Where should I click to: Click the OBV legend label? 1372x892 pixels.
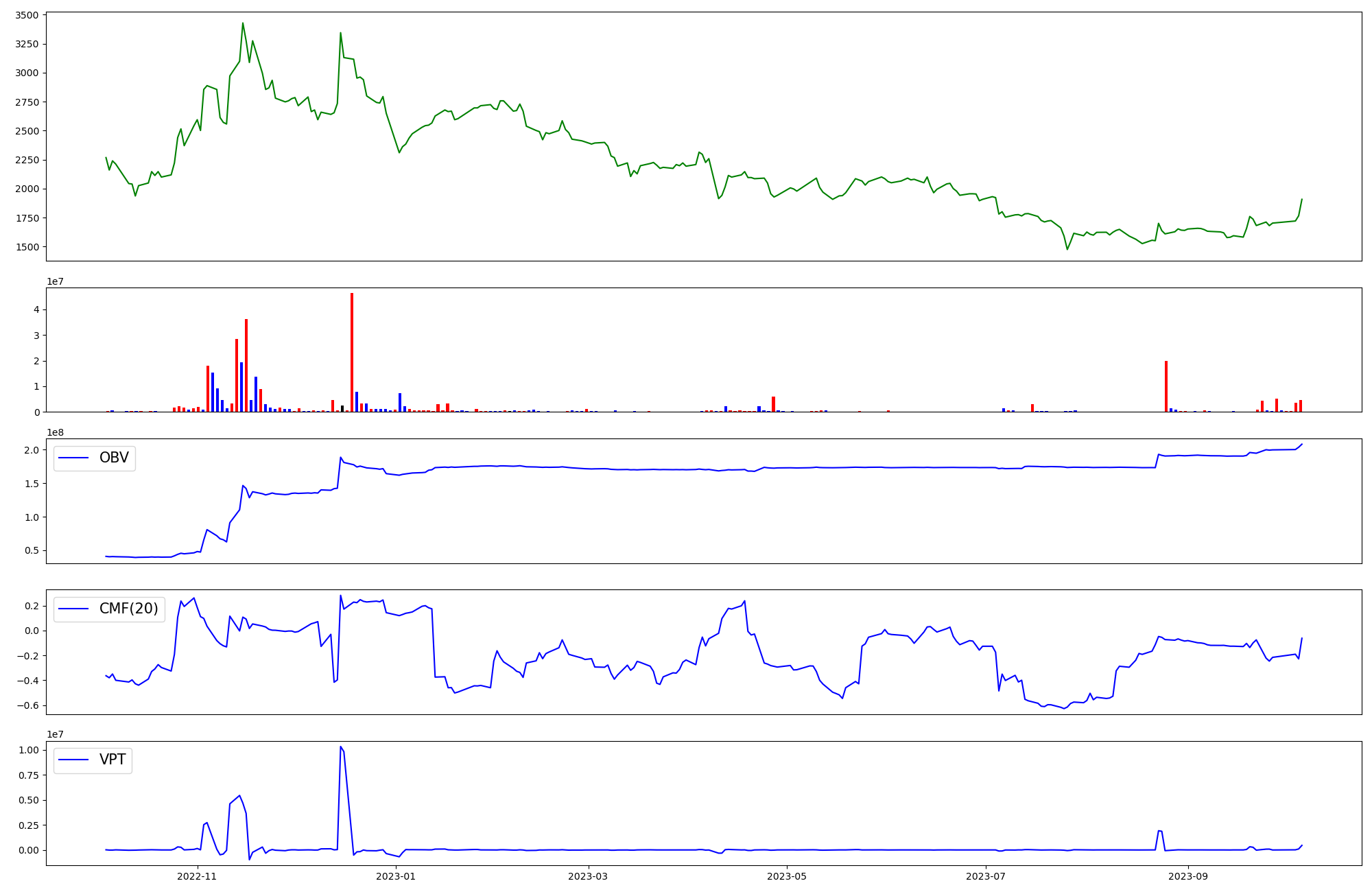pos(114,458)
